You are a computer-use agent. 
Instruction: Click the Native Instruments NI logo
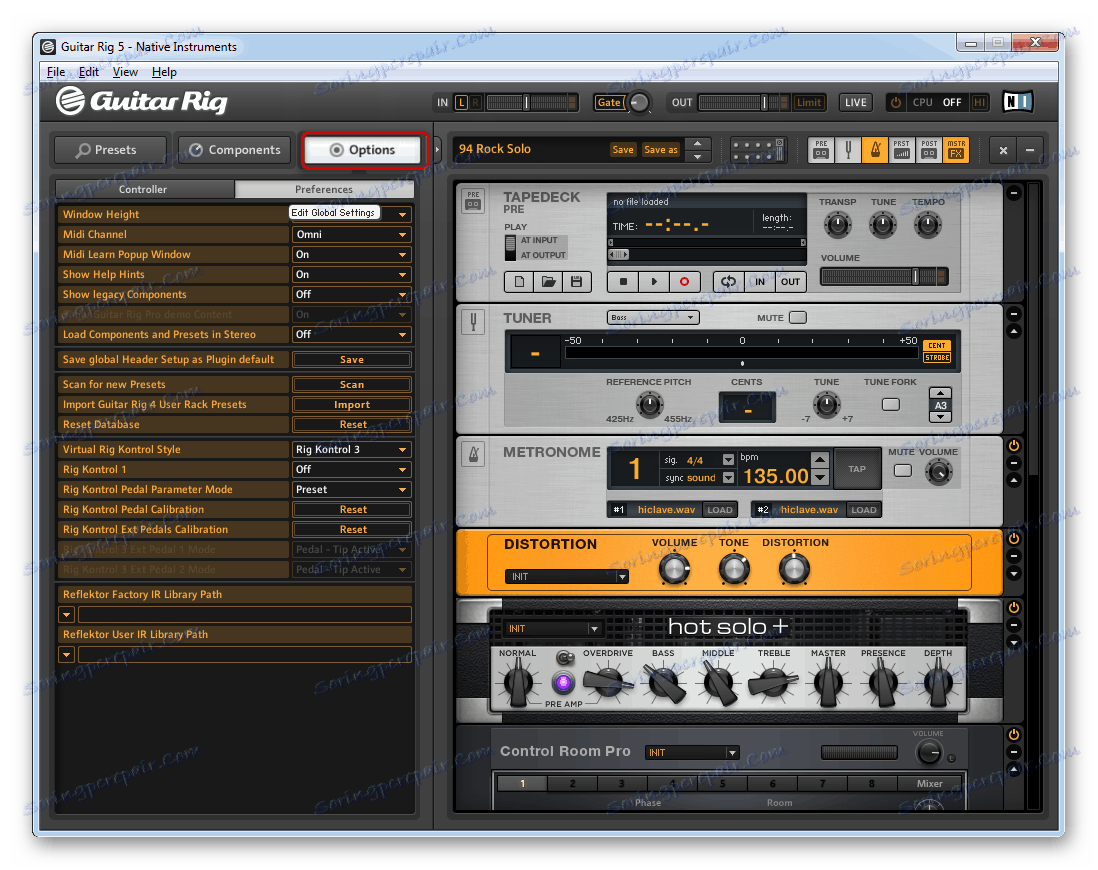1017,102
